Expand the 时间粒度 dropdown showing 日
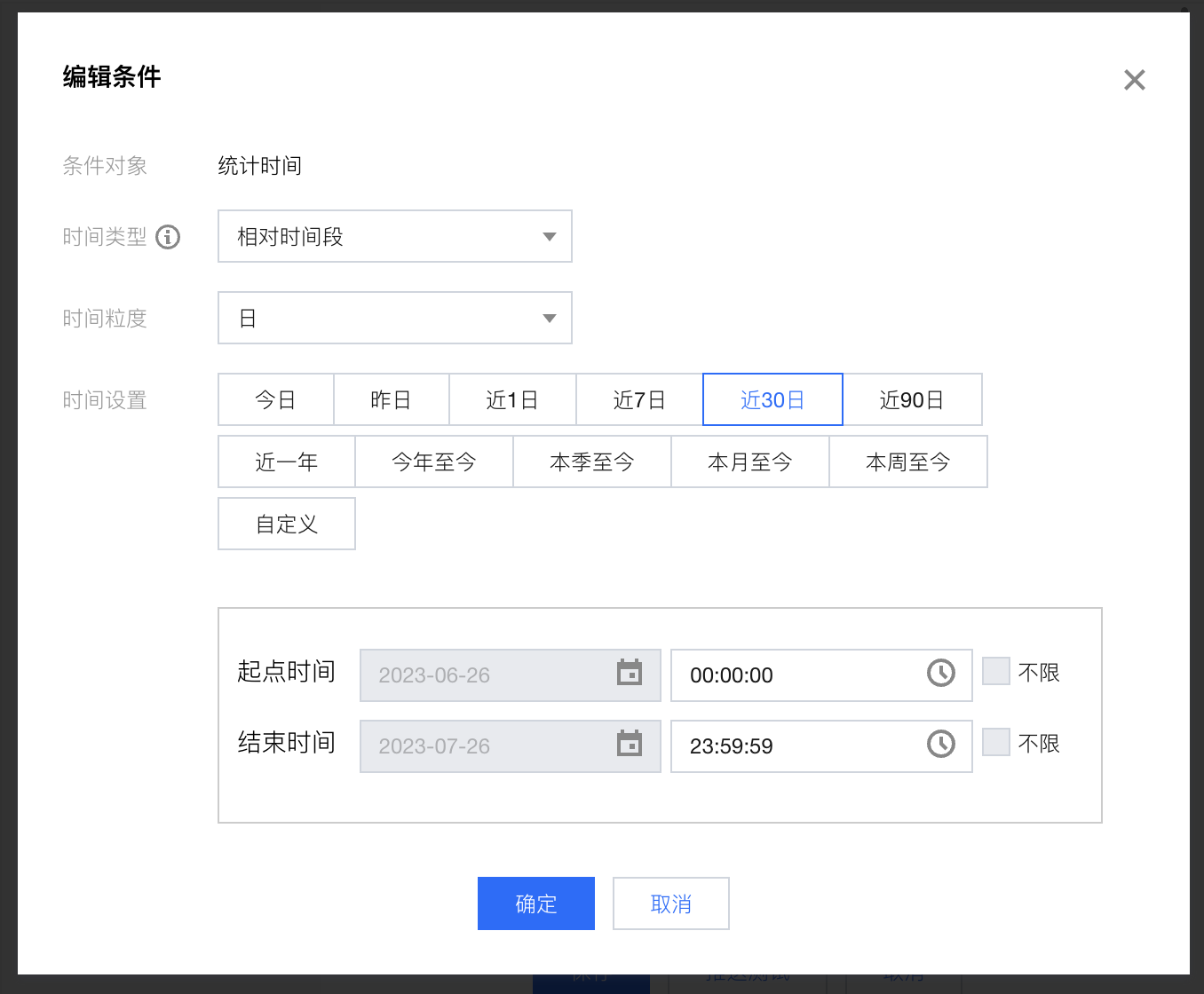1204x994 pixels. tap(395, 319)
